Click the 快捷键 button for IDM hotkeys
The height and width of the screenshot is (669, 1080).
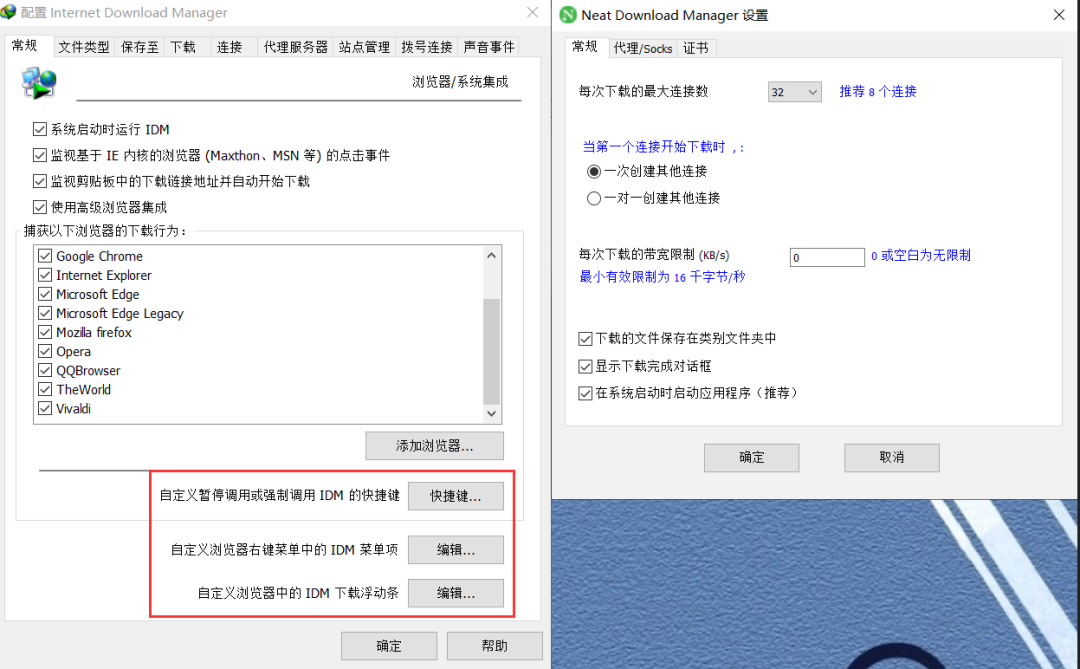pos(455,496)
